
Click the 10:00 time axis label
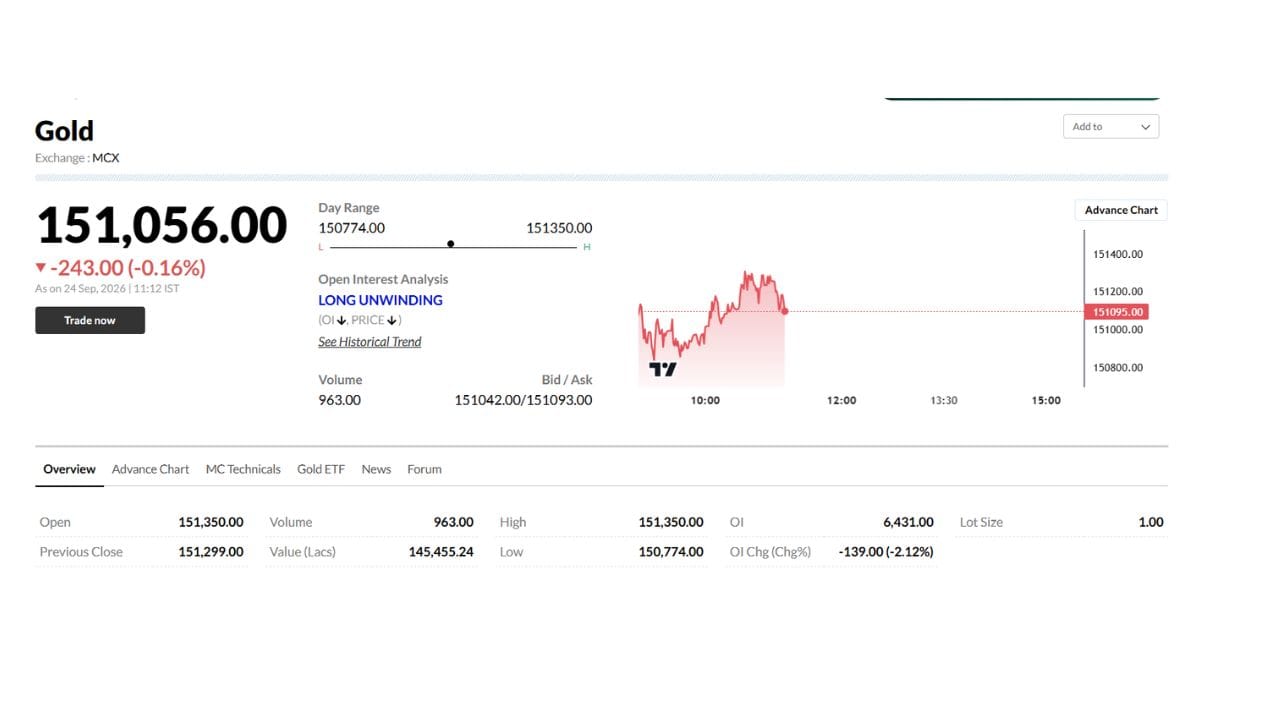[x=705, y=401]
